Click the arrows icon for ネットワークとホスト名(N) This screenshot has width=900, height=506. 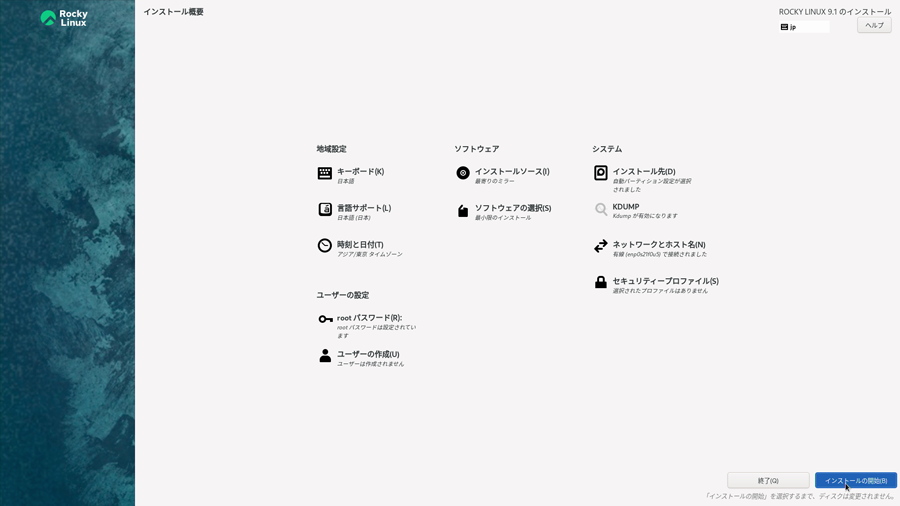601,246
